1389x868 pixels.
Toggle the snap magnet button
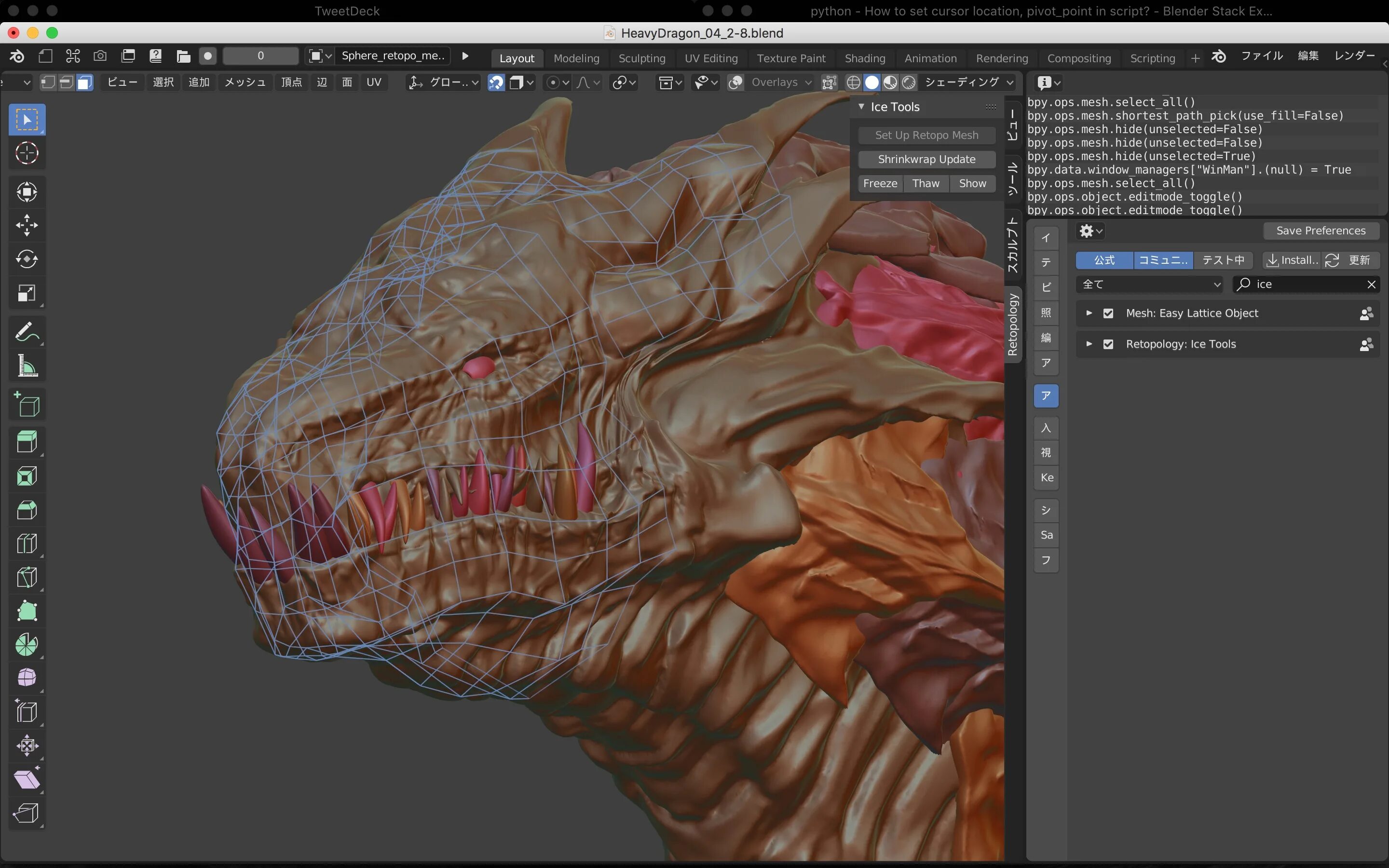[496, 82]
